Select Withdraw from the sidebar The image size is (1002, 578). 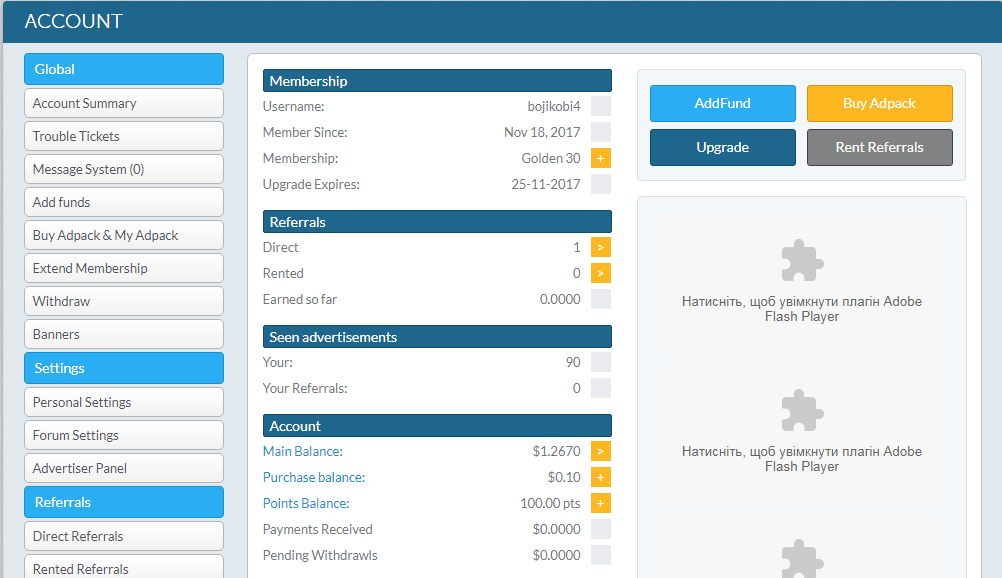124,301
